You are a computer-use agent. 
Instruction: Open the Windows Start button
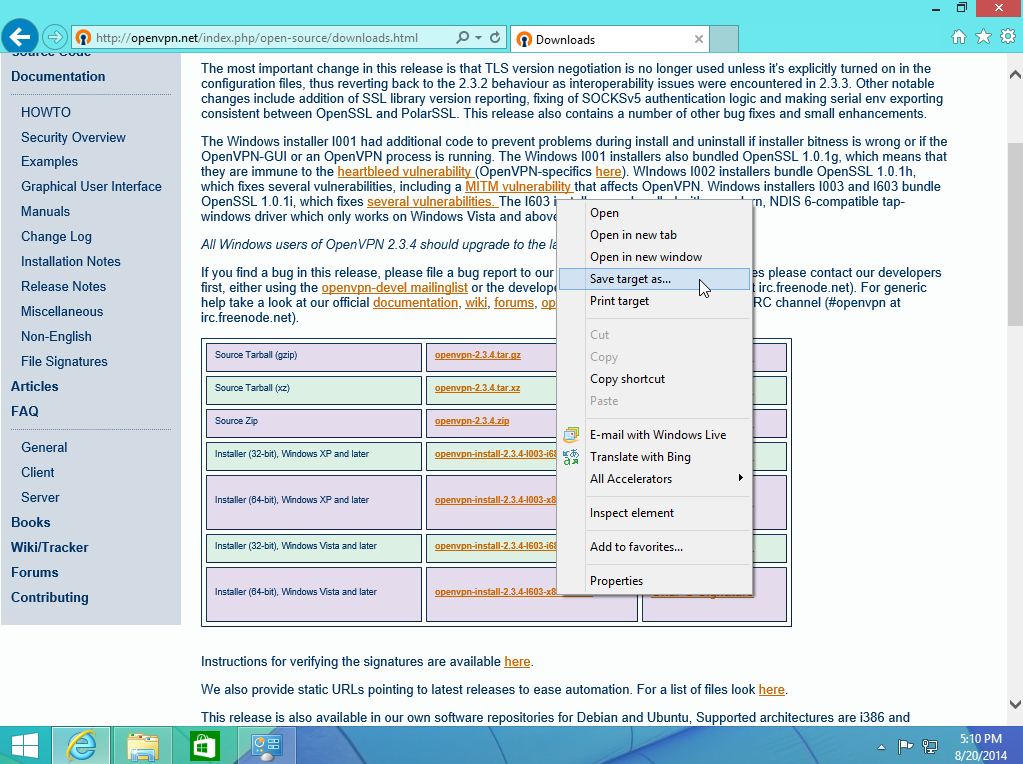(25, 745)
